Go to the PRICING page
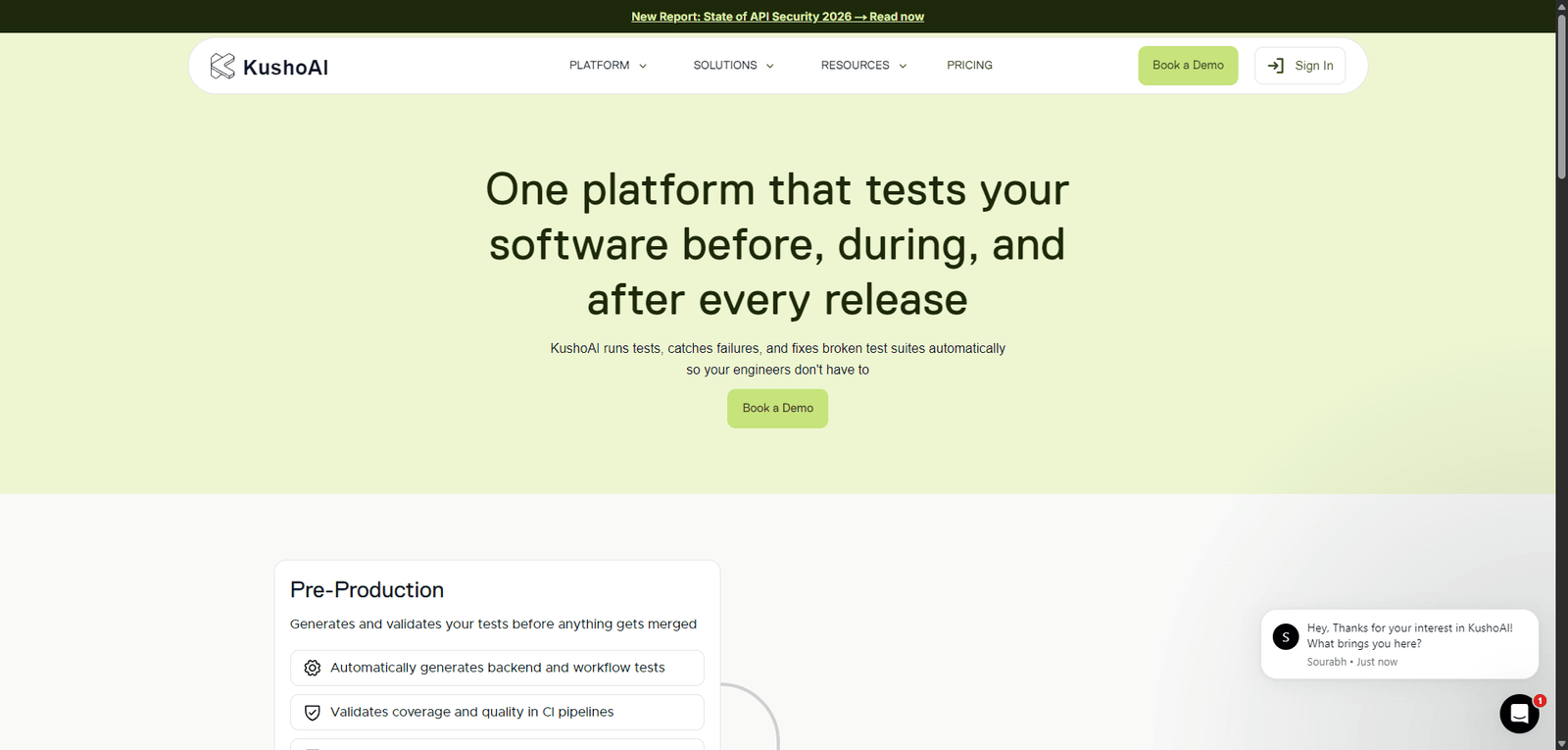The height and width of the screenshot is (750, 1568). coord(969,66)
